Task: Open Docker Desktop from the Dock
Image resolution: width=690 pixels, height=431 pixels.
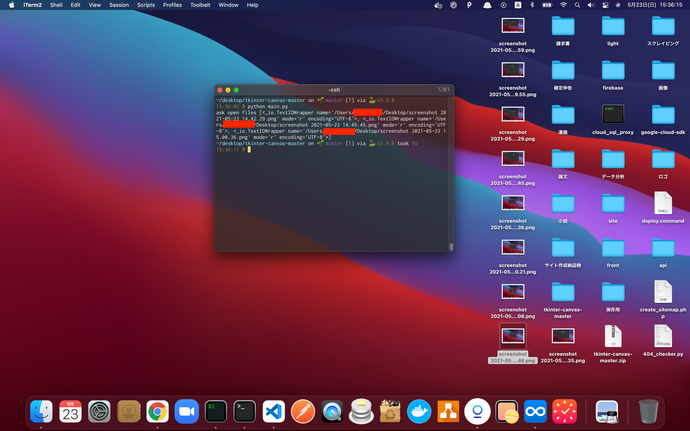Action: (419, 411)
